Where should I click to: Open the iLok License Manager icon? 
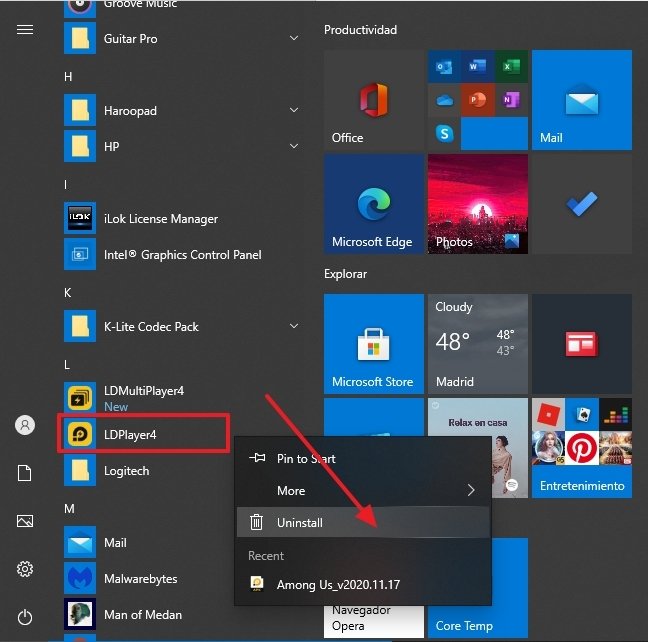point(80,218)
